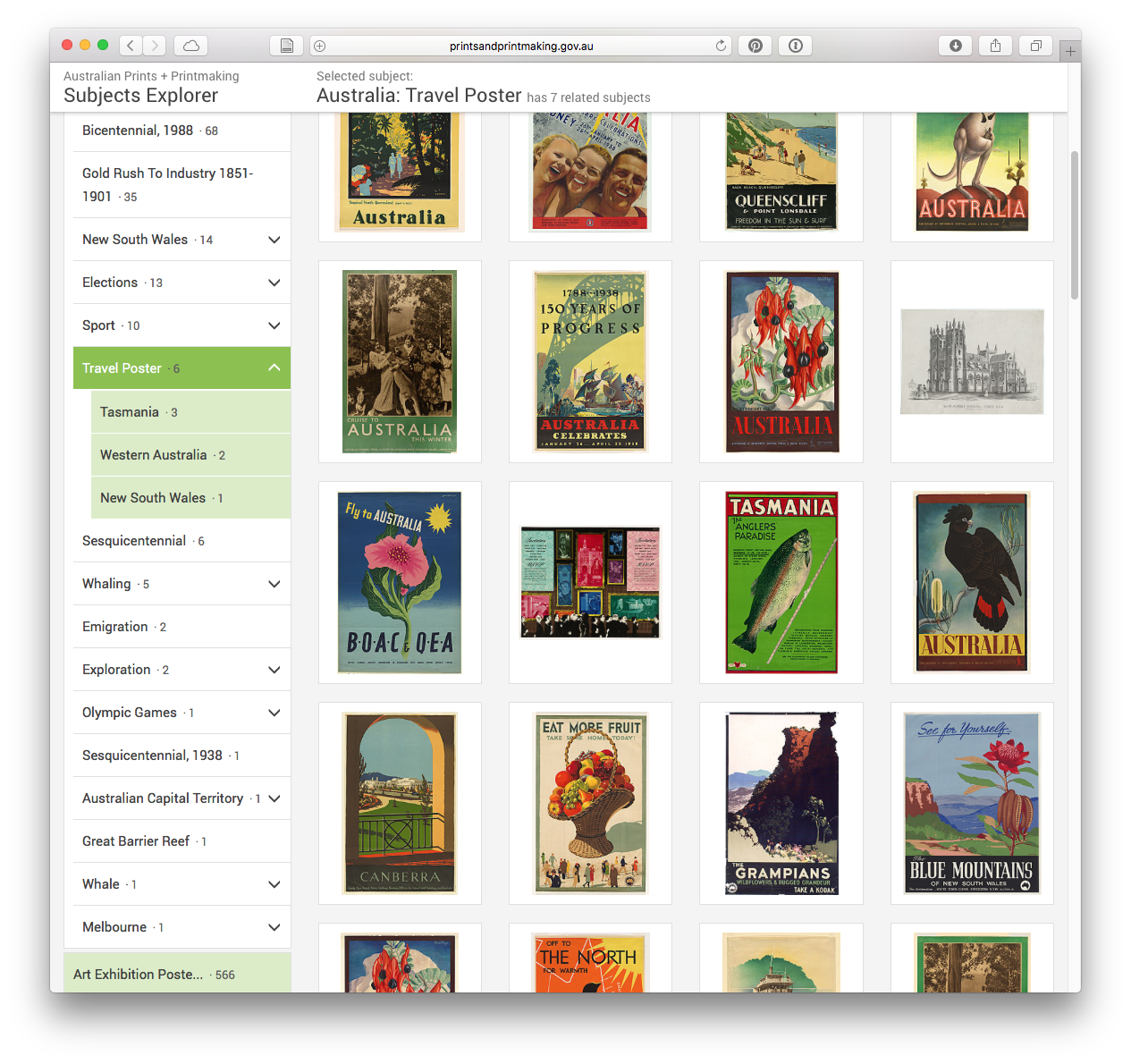1131x1064 pixels.
Task: Toggle the Reader view page icon
Action: point(286,46)
